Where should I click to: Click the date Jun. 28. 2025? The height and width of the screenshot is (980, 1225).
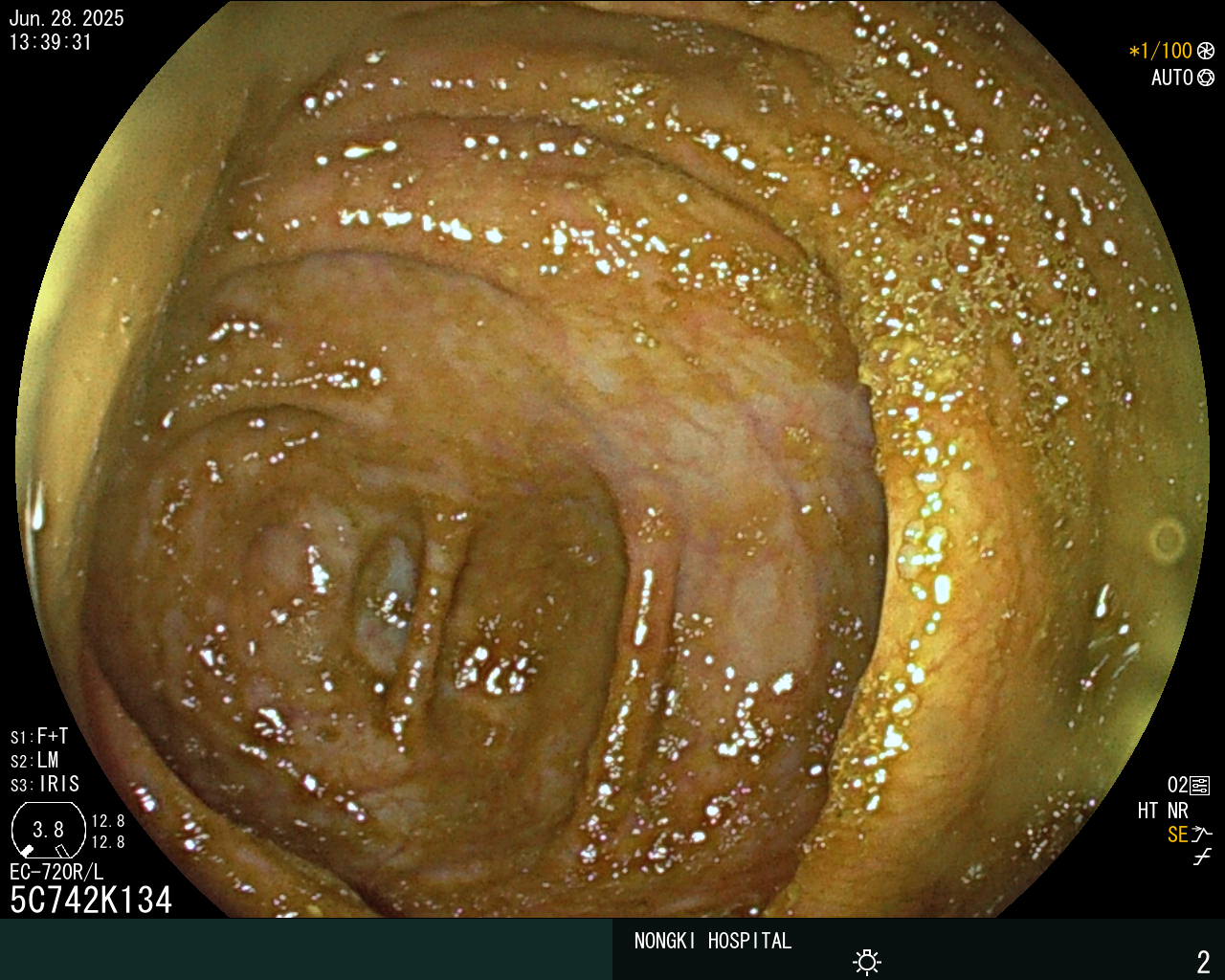click(66, 19)
